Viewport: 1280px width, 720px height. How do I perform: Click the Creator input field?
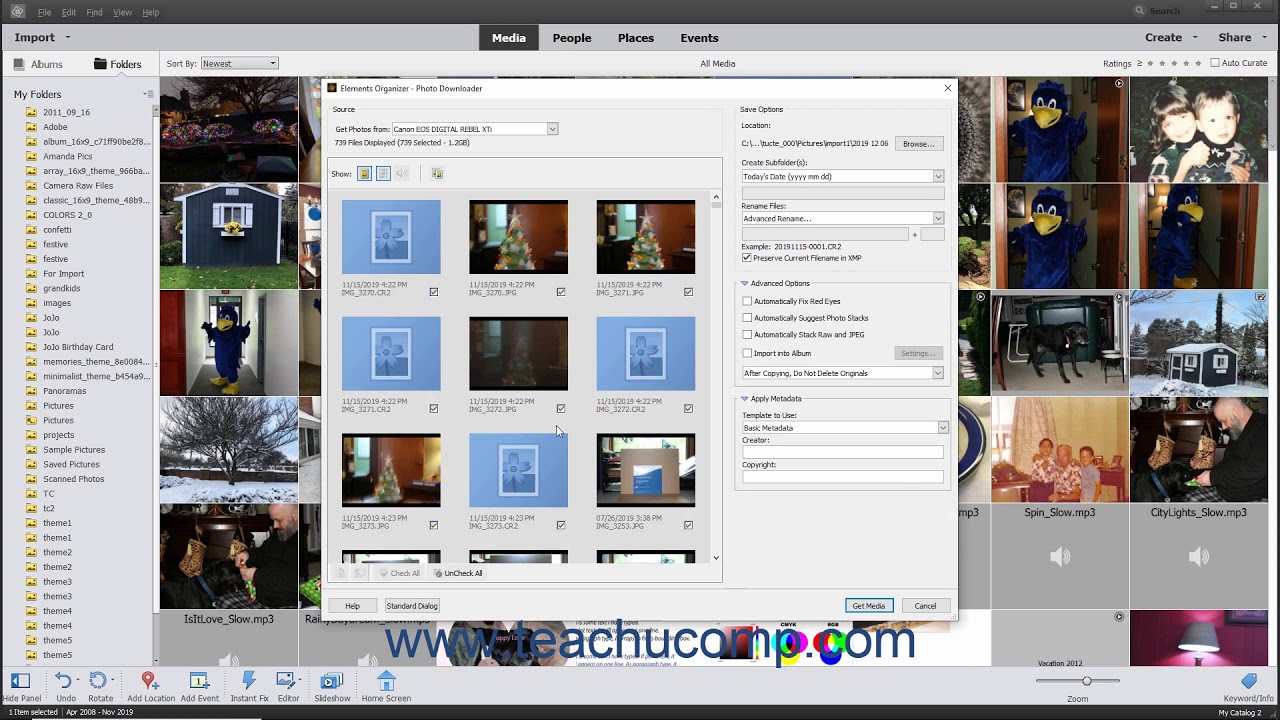(x=842, y=452)
